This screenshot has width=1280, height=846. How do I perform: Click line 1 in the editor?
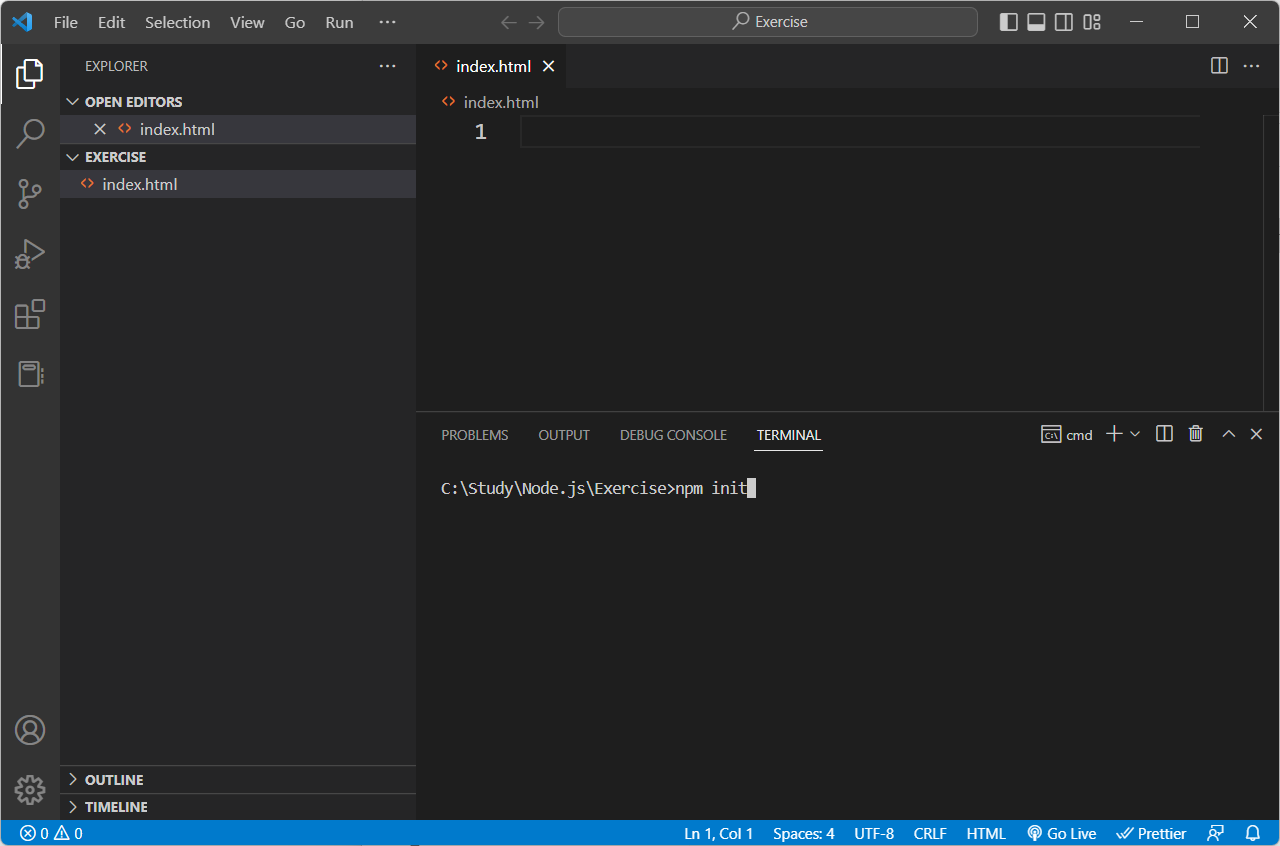(860, 132)
